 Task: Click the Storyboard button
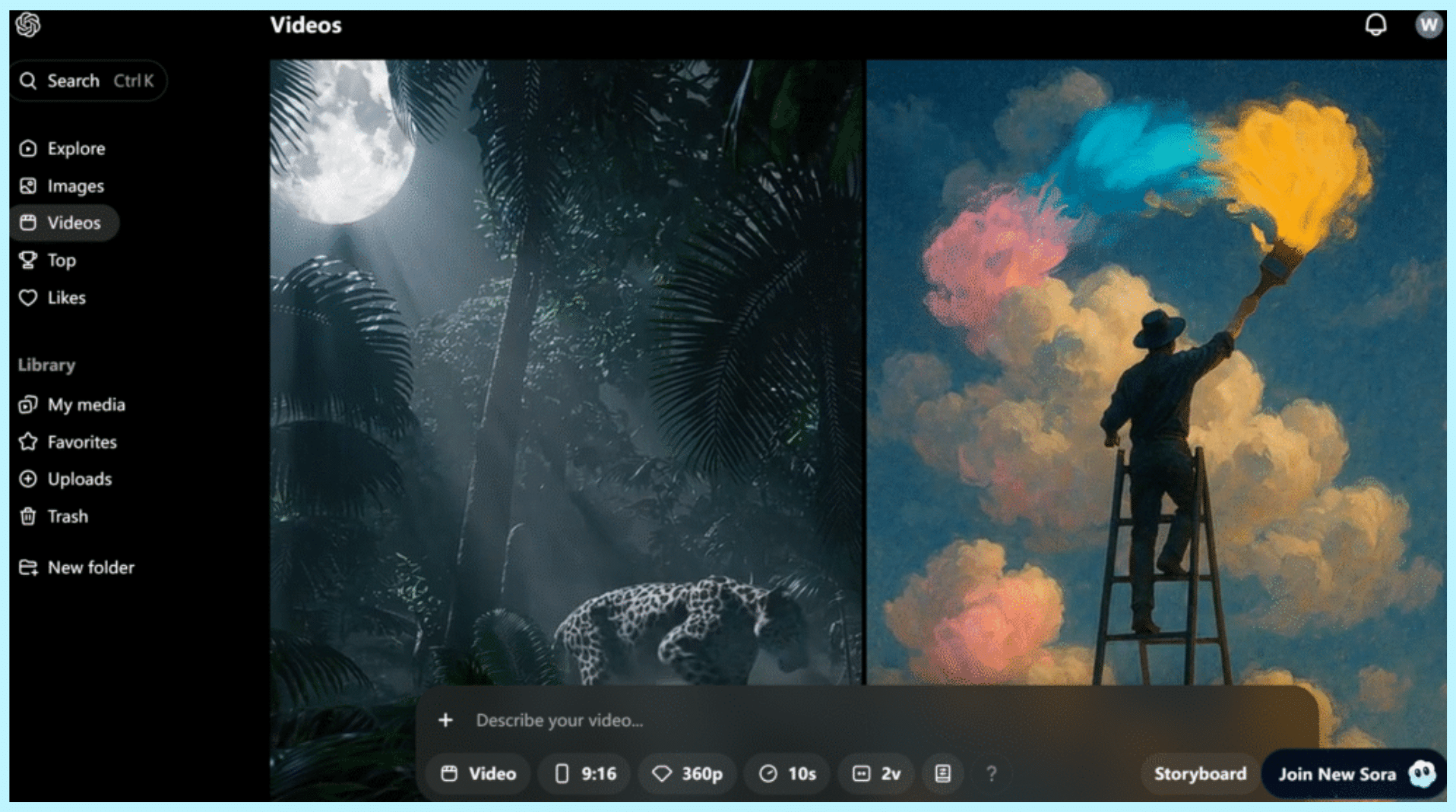(1200, 773)
